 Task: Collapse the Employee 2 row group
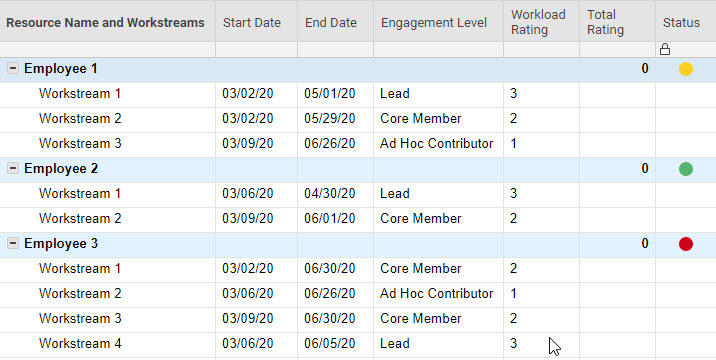click(x=13, y=169)
